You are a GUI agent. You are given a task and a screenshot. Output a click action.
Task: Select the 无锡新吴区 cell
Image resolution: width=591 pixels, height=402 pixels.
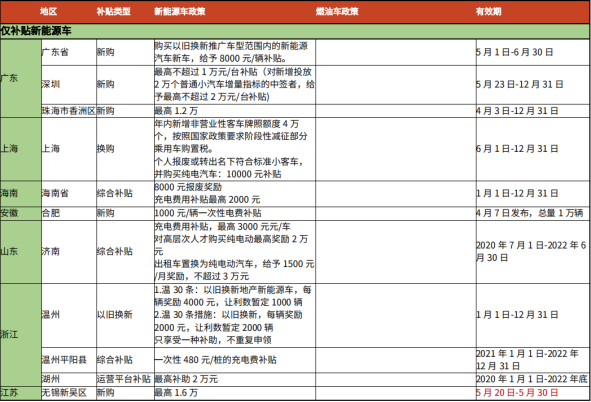[x=69, y=393]
